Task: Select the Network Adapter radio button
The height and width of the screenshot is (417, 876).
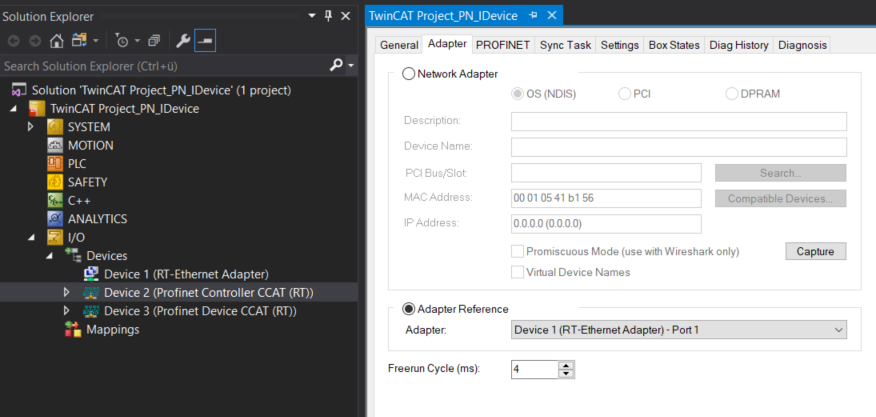Action: (408, 74)
